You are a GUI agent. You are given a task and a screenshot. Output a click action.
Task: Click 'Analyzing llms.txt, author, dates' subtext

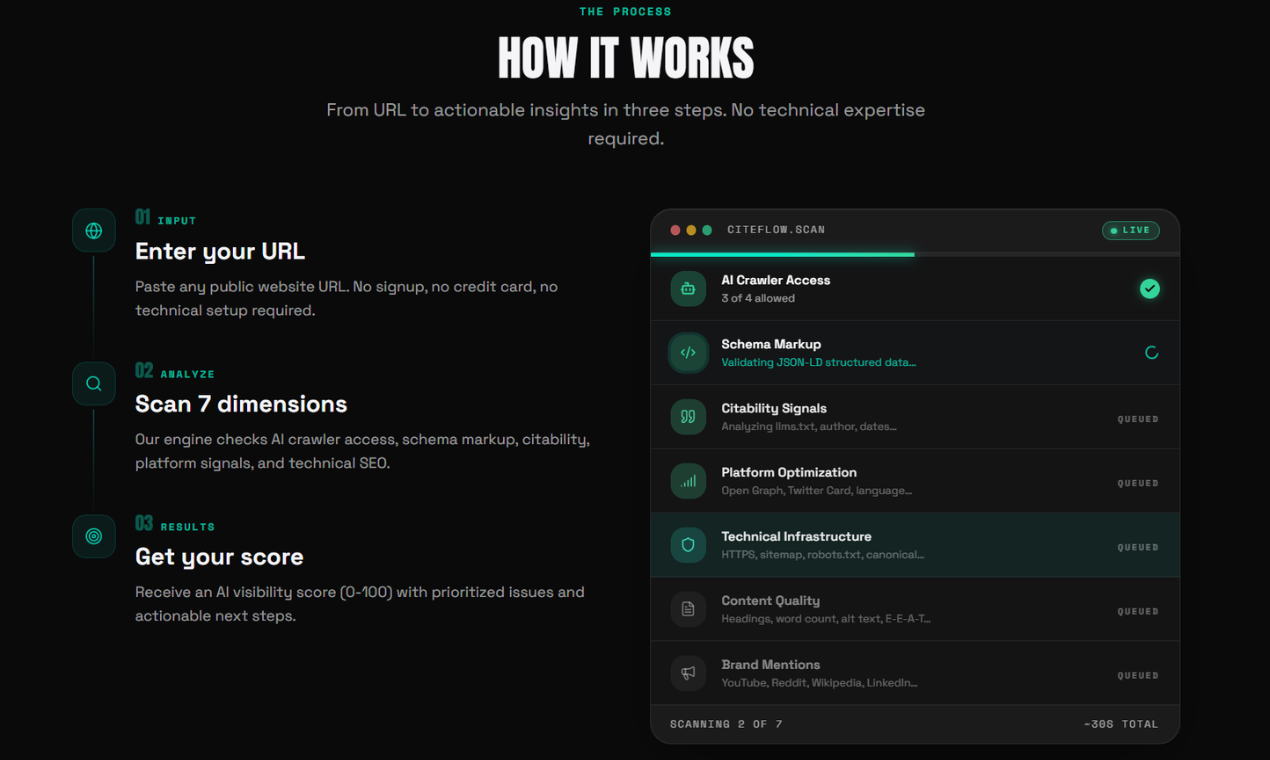(x=809, y=426)
